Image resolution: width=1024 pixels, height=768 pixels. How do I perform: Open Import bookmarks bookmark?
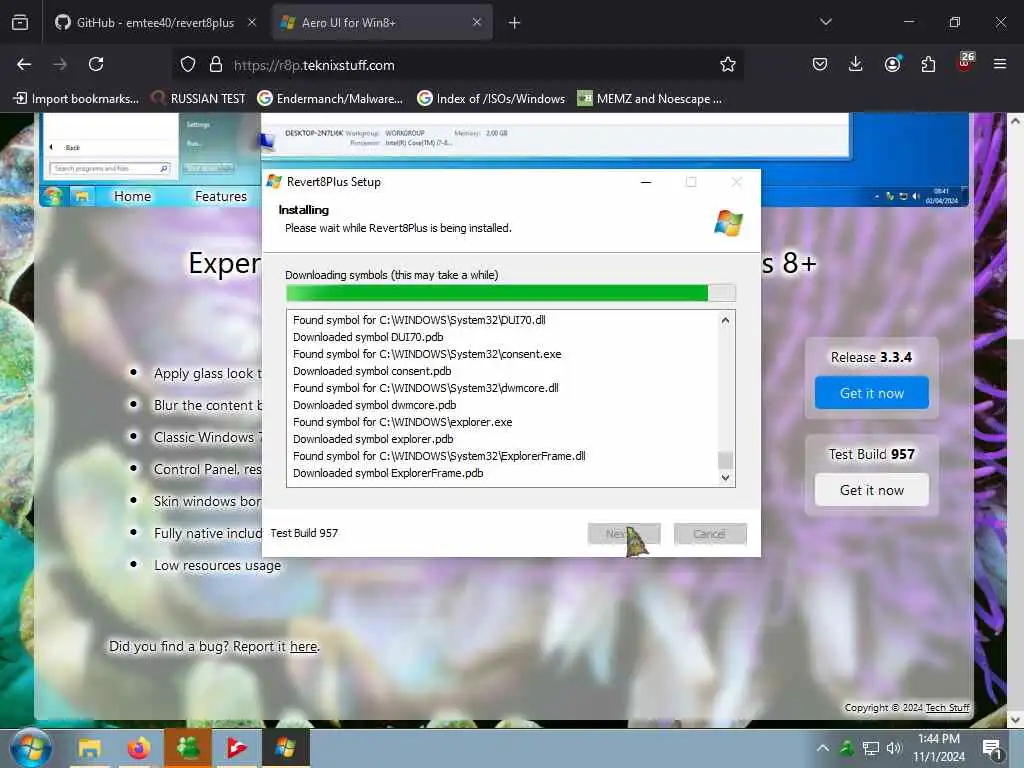click(x=76, y=99)
